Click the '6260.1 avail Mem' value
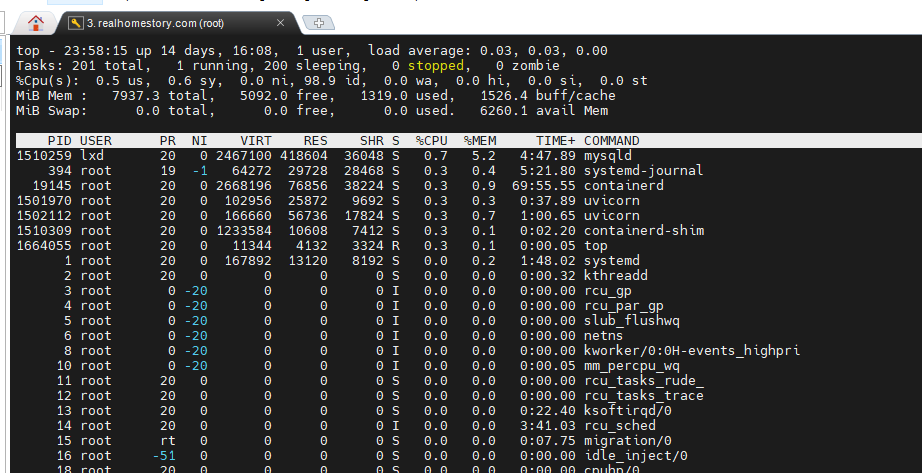 coord(544,111)
